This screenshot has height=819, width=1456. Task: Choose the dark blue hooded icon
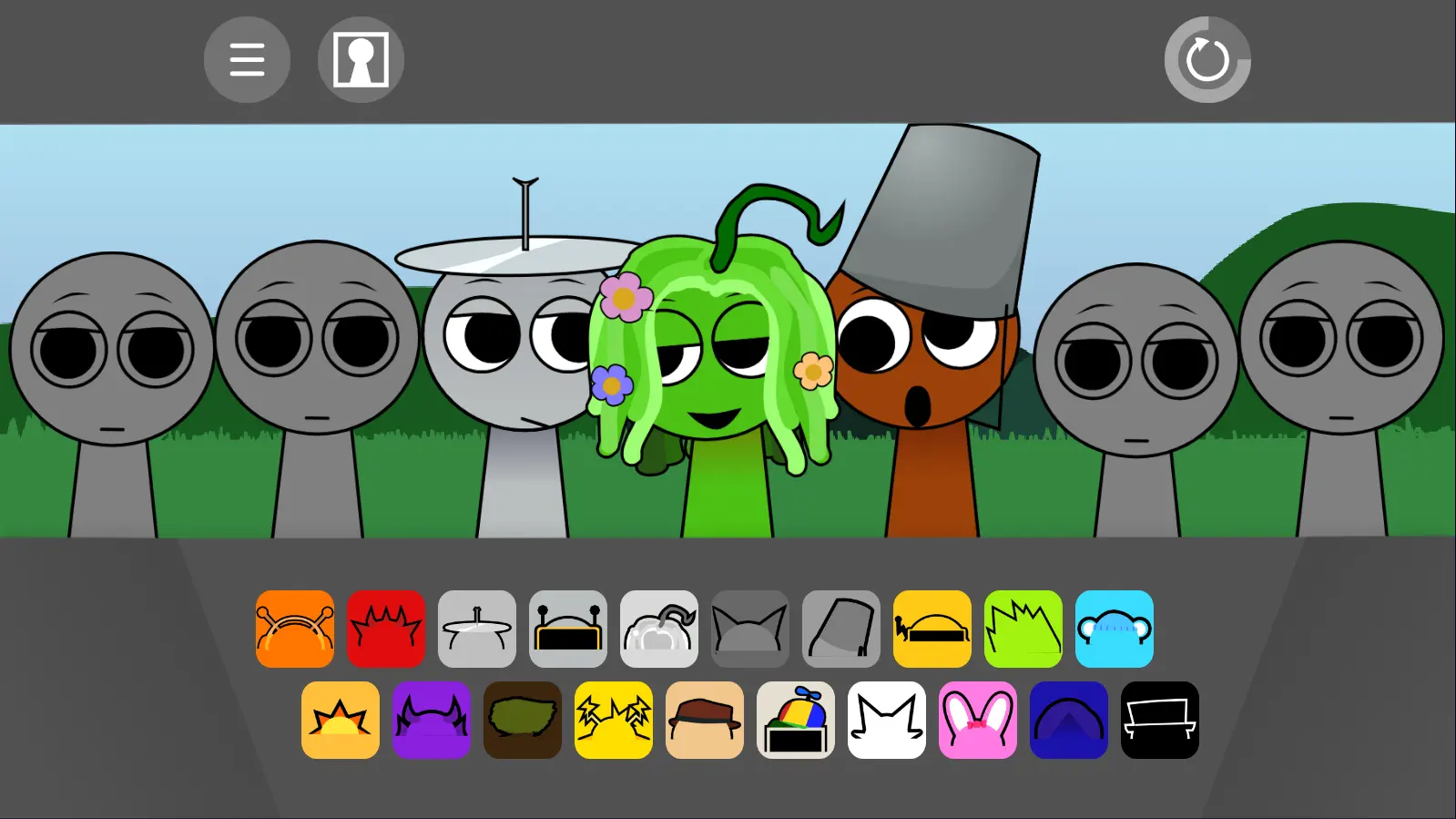[x=1069, y=720]
